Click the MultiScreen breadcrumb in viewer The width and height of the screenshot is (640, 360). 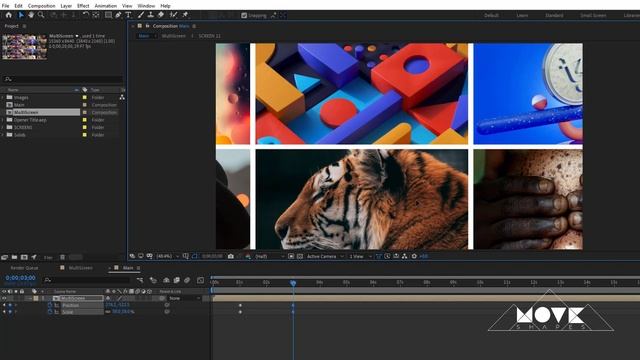point(173,36)
